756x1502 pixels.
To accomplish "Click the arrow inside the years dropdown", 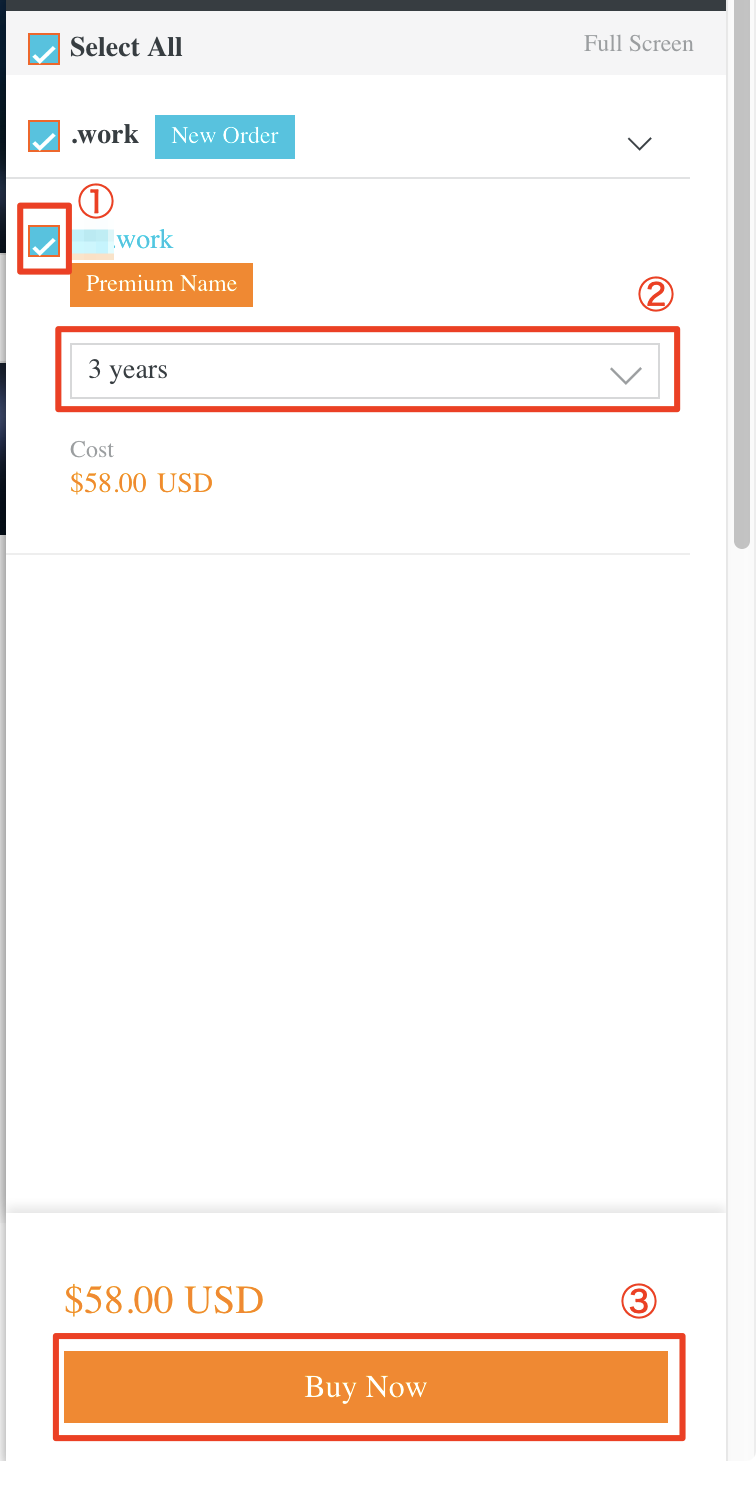I will 626,375.
